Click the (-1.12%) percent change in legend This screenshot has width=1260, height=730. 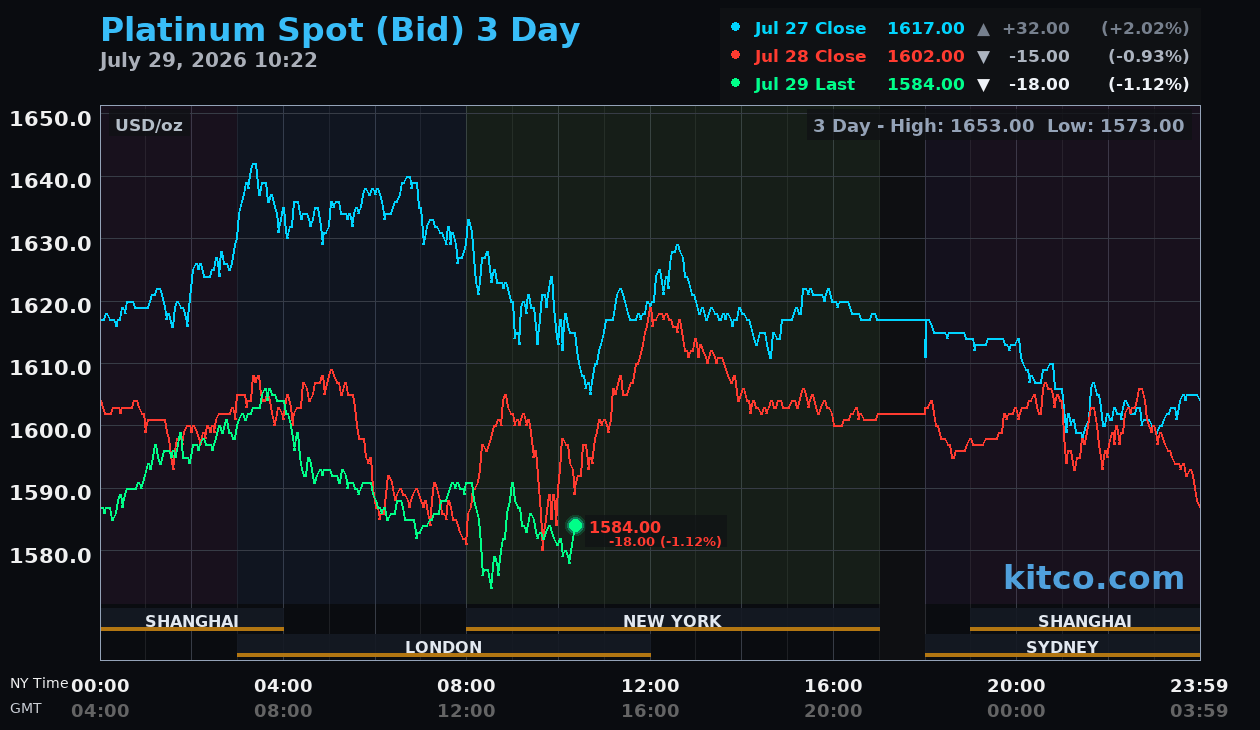[x=1148, y=85]
